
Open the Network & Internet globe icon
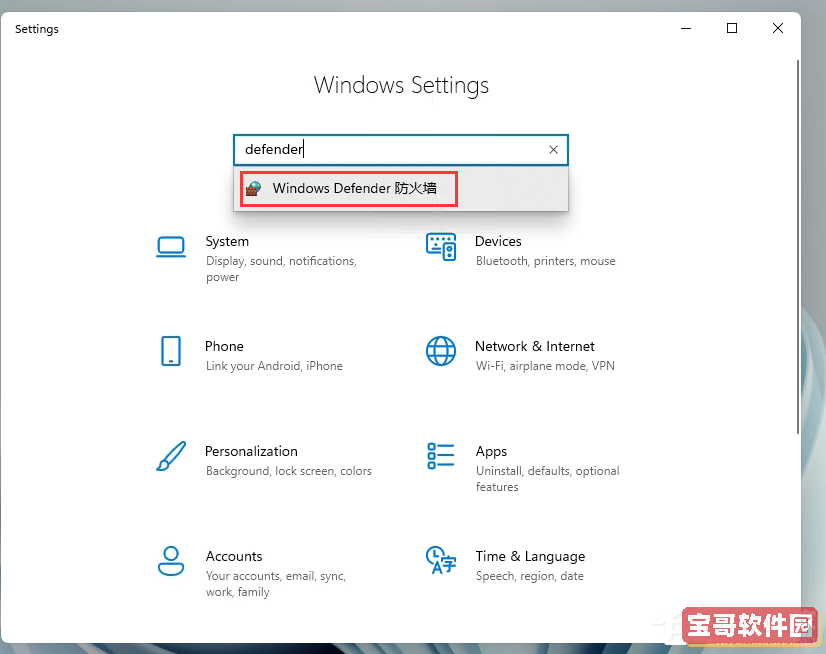click(441, 351)
